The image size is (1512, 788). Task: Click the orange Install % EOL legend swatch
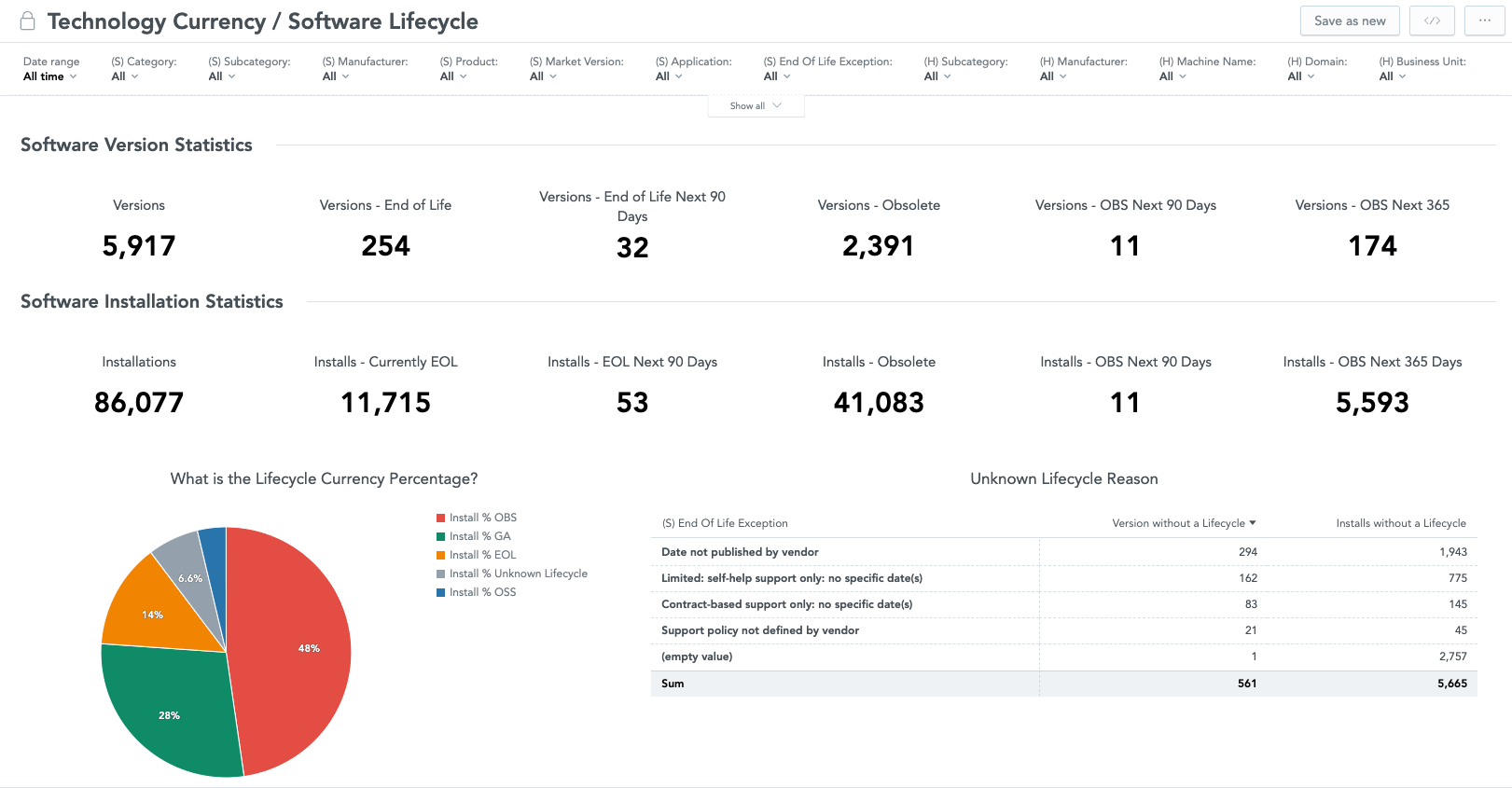441,555
